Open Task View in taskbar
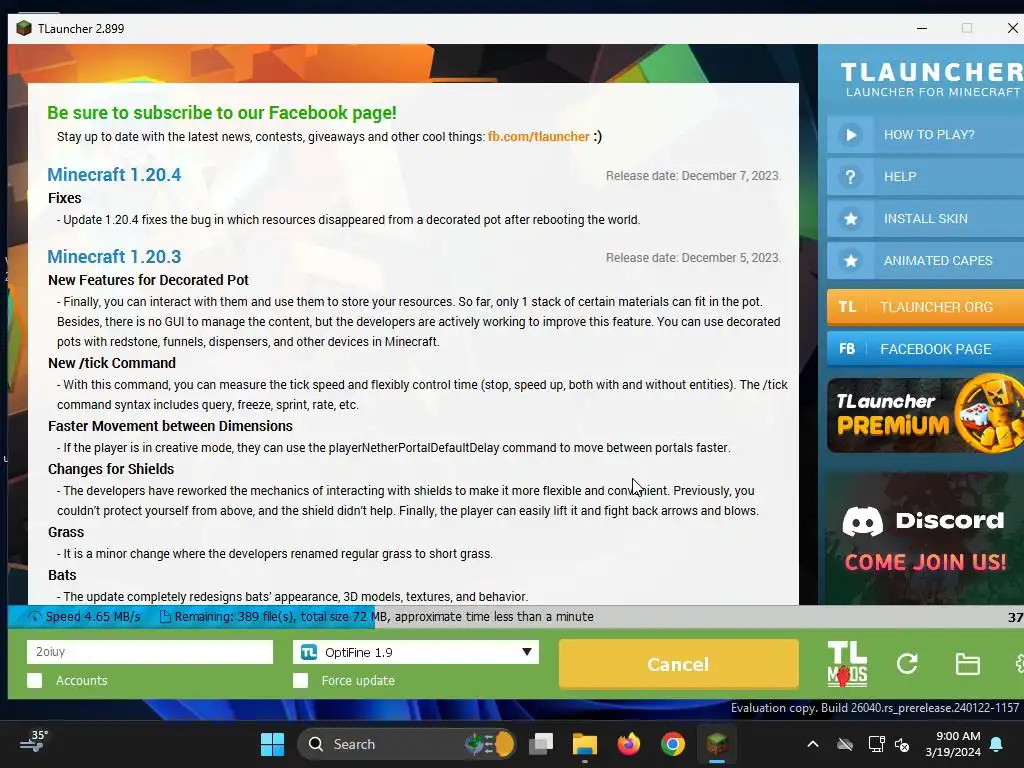 541,744
